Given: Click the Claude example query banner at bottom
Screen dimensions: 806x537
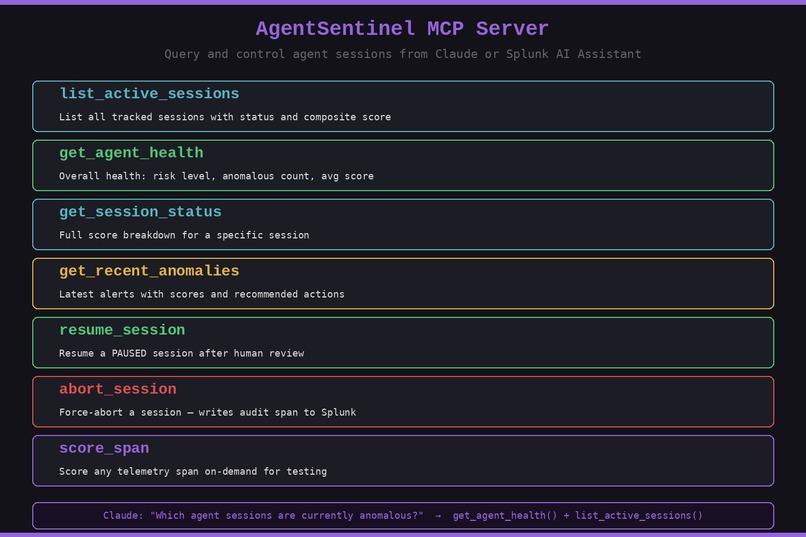Looking at the screenshot, I should (x=403, y=515).
